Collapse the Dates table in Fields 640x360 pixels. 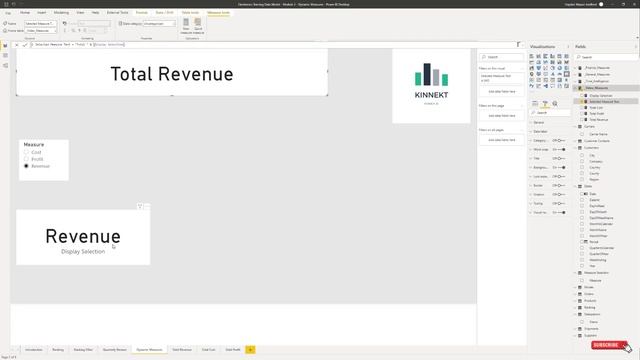(x=576, y=186)
